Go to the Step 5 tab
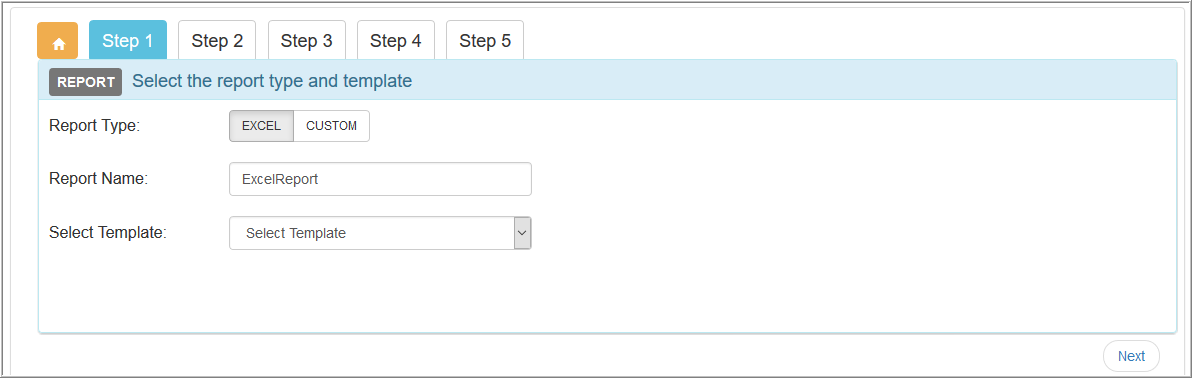Image resolution: width=1192 pixels, height=378 pixels. [485, 41]
